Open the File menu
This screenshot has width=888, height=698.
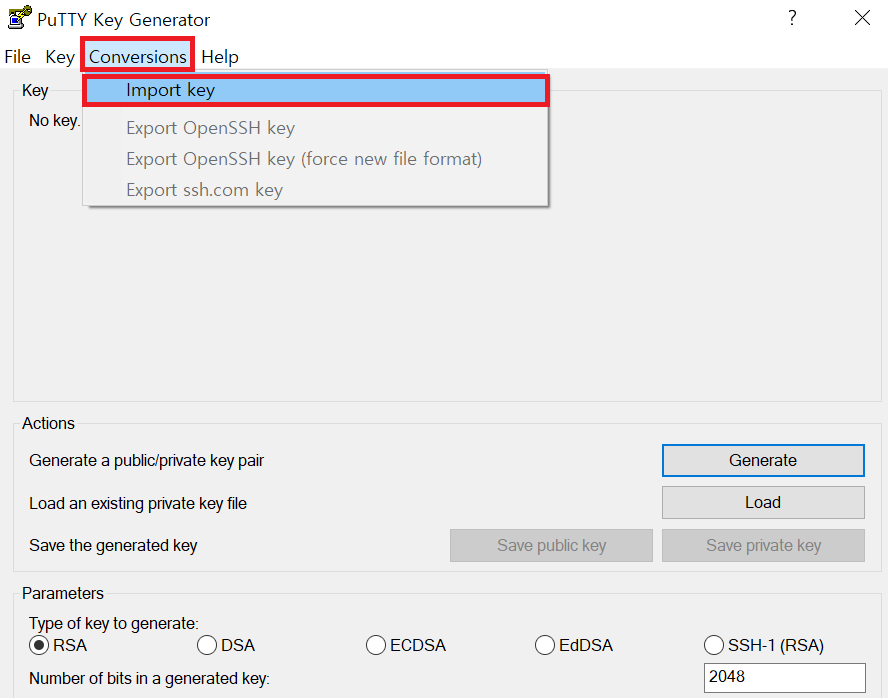coord(18,57)
